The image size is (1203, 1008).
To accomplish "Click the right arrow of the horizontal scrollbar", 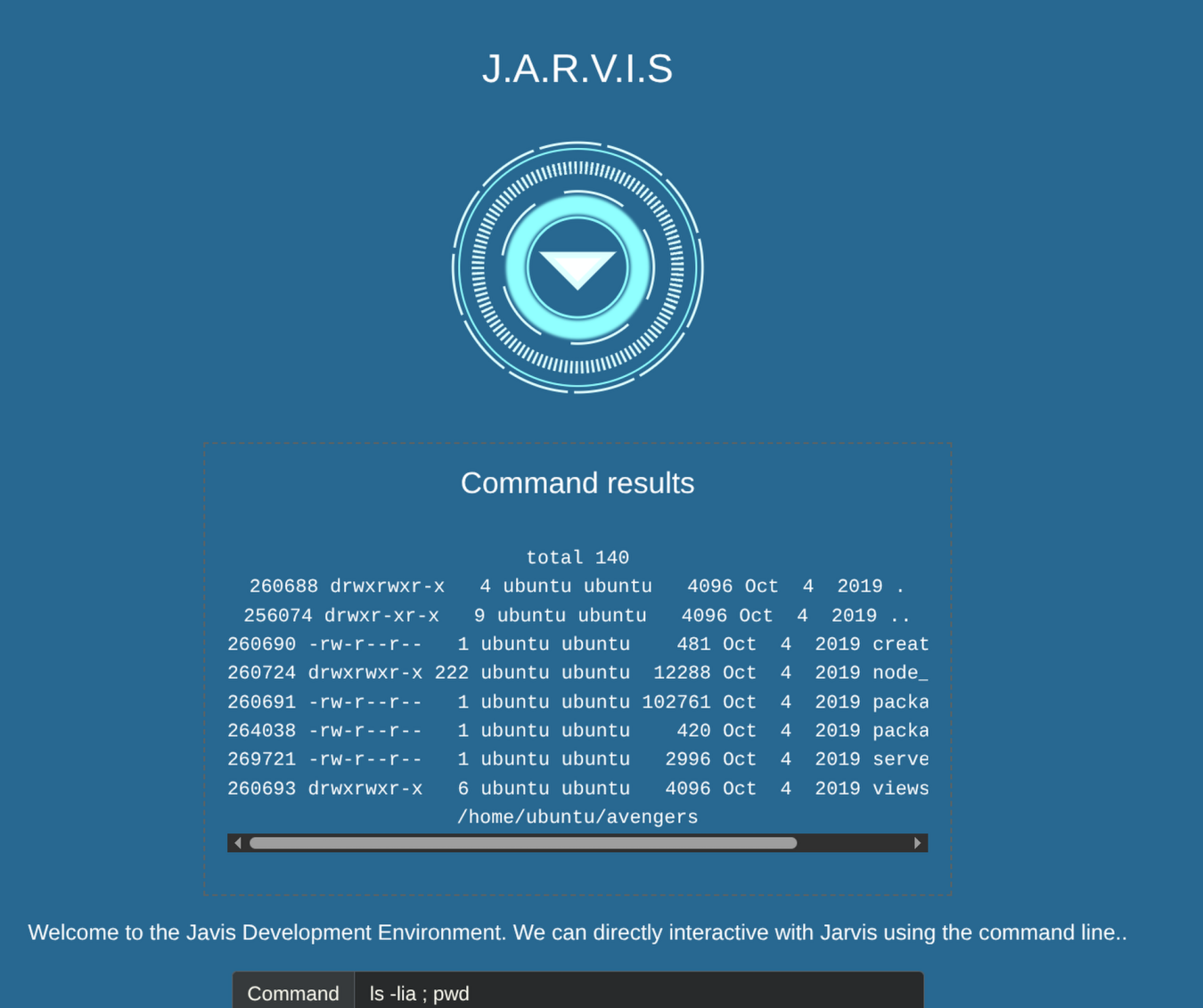I will pyautogui.click(x=917, y=843).
